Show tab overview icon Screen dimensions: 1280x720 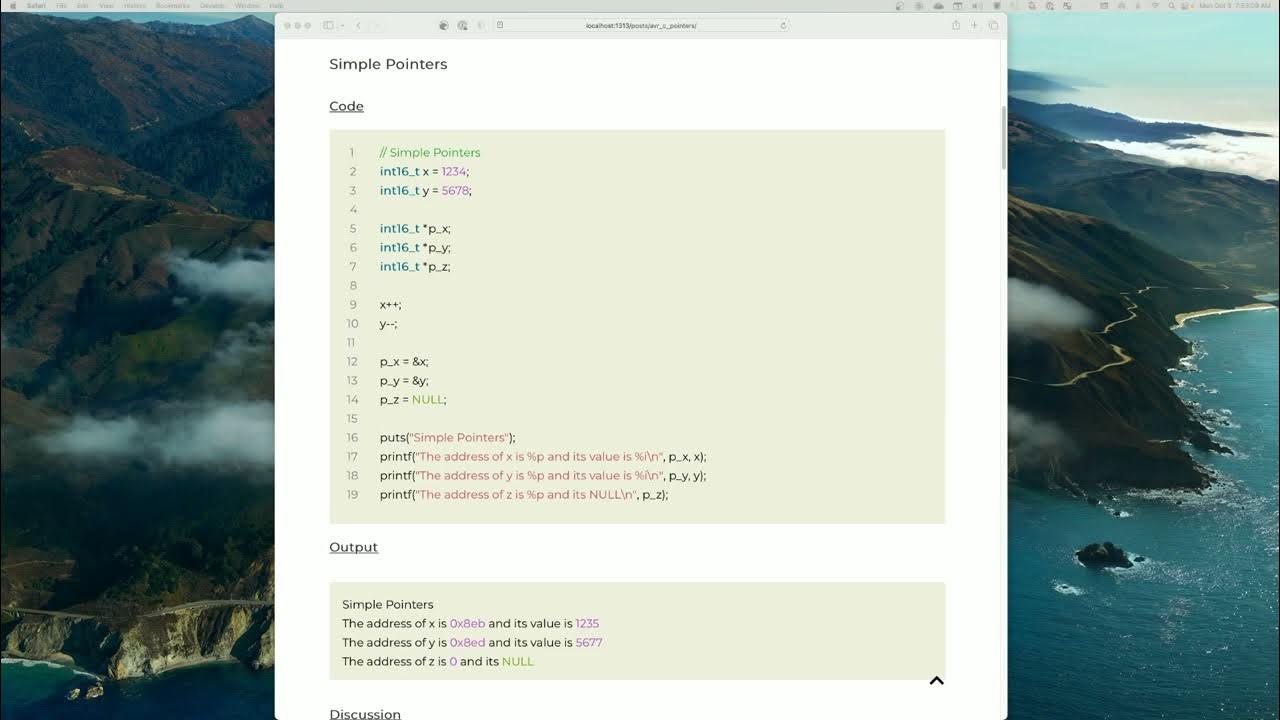[993, 25]
